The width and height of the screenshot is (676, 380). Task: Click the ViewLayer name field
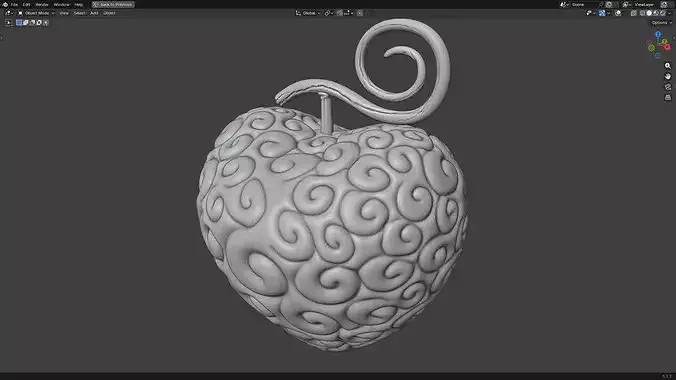645,4
